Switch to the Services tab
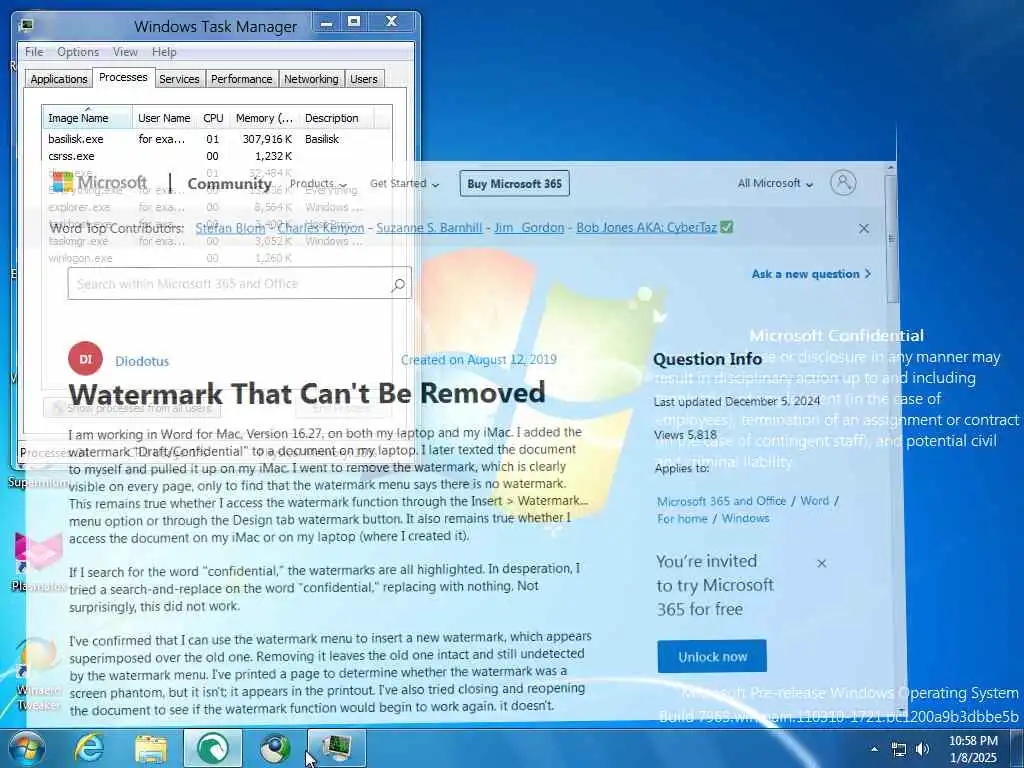Viewport: 1024px width, 768px height. [179, 79]
